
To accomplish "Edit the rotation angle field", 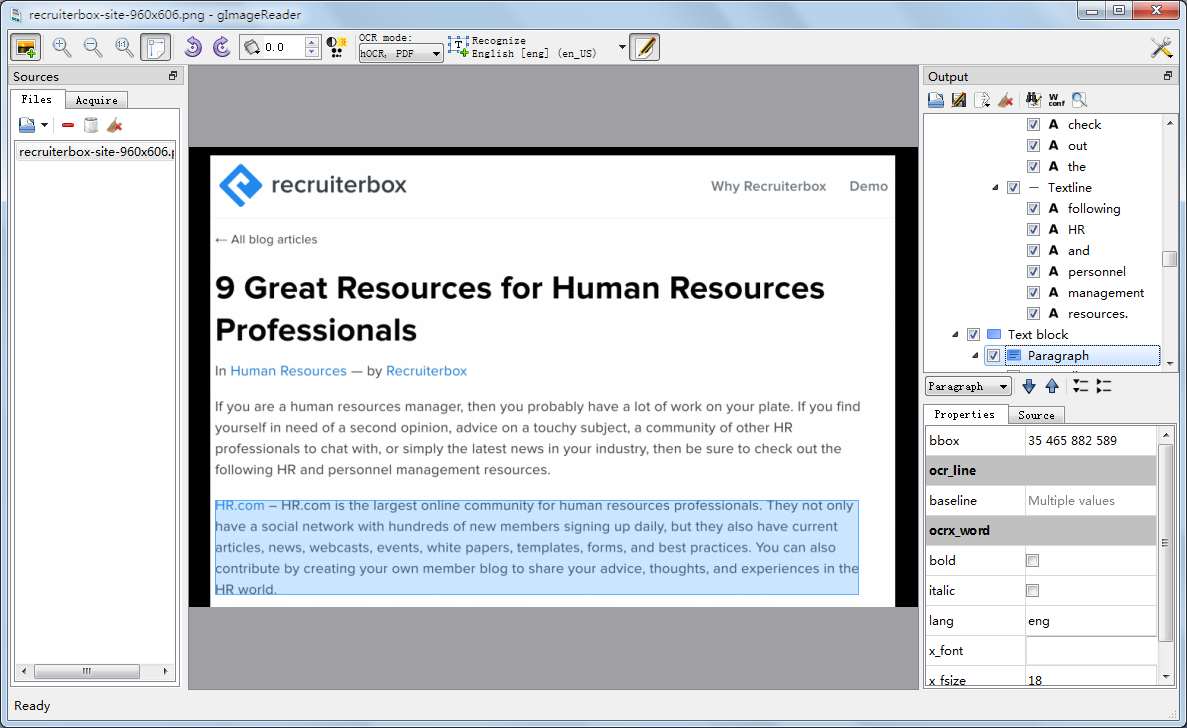I will (284, 47).
